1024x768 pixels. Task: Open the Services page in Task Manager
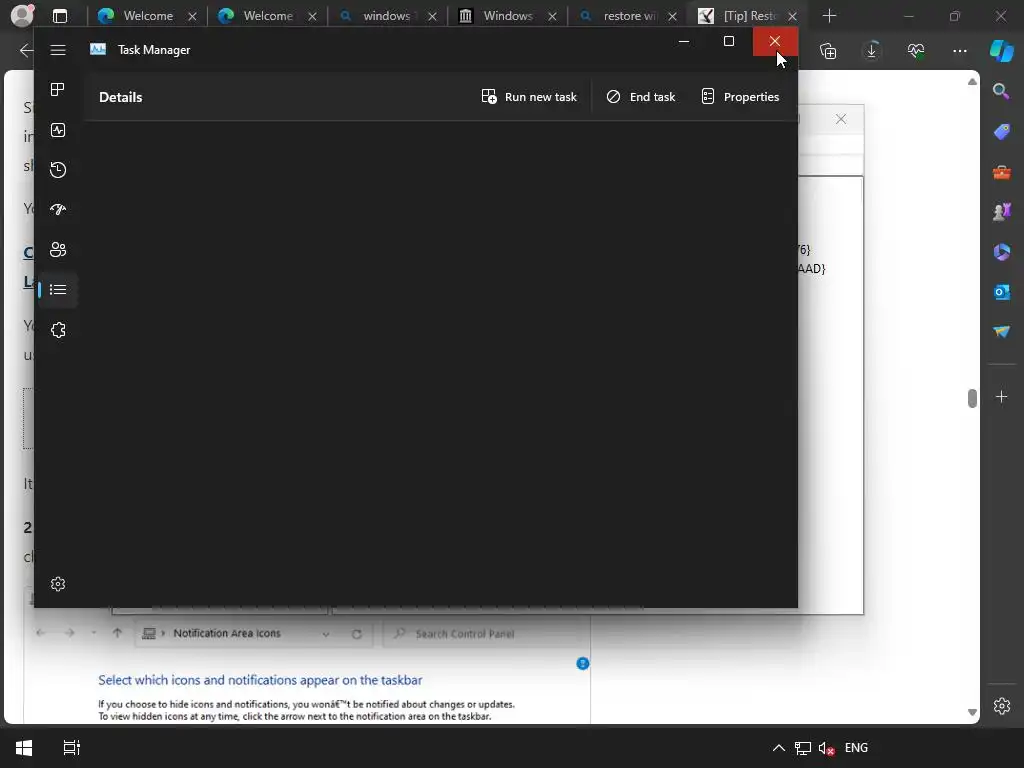point(58,330)
